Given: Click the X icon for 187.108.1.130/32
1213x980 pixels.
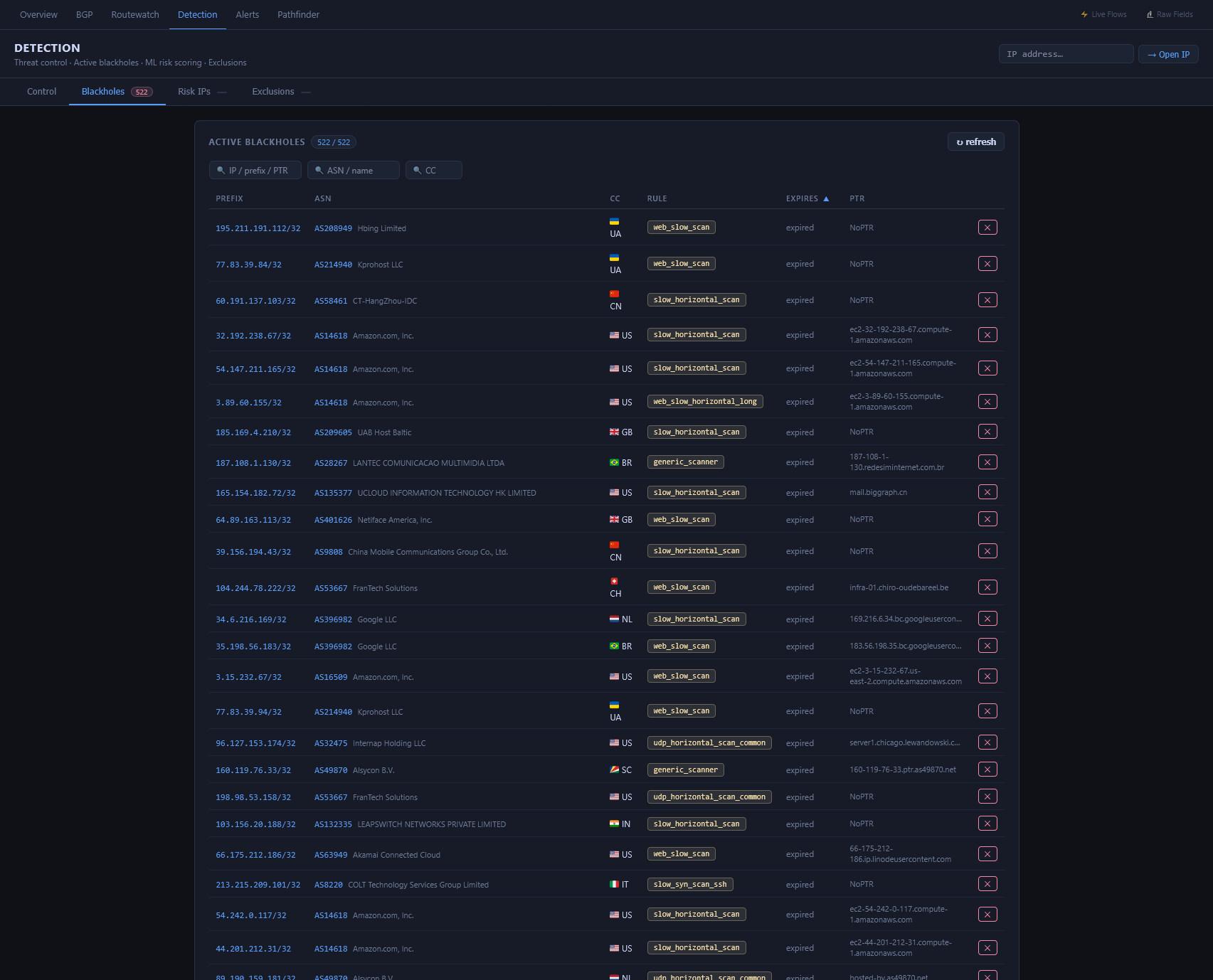Looking at the screenshot, I should 987,462.
